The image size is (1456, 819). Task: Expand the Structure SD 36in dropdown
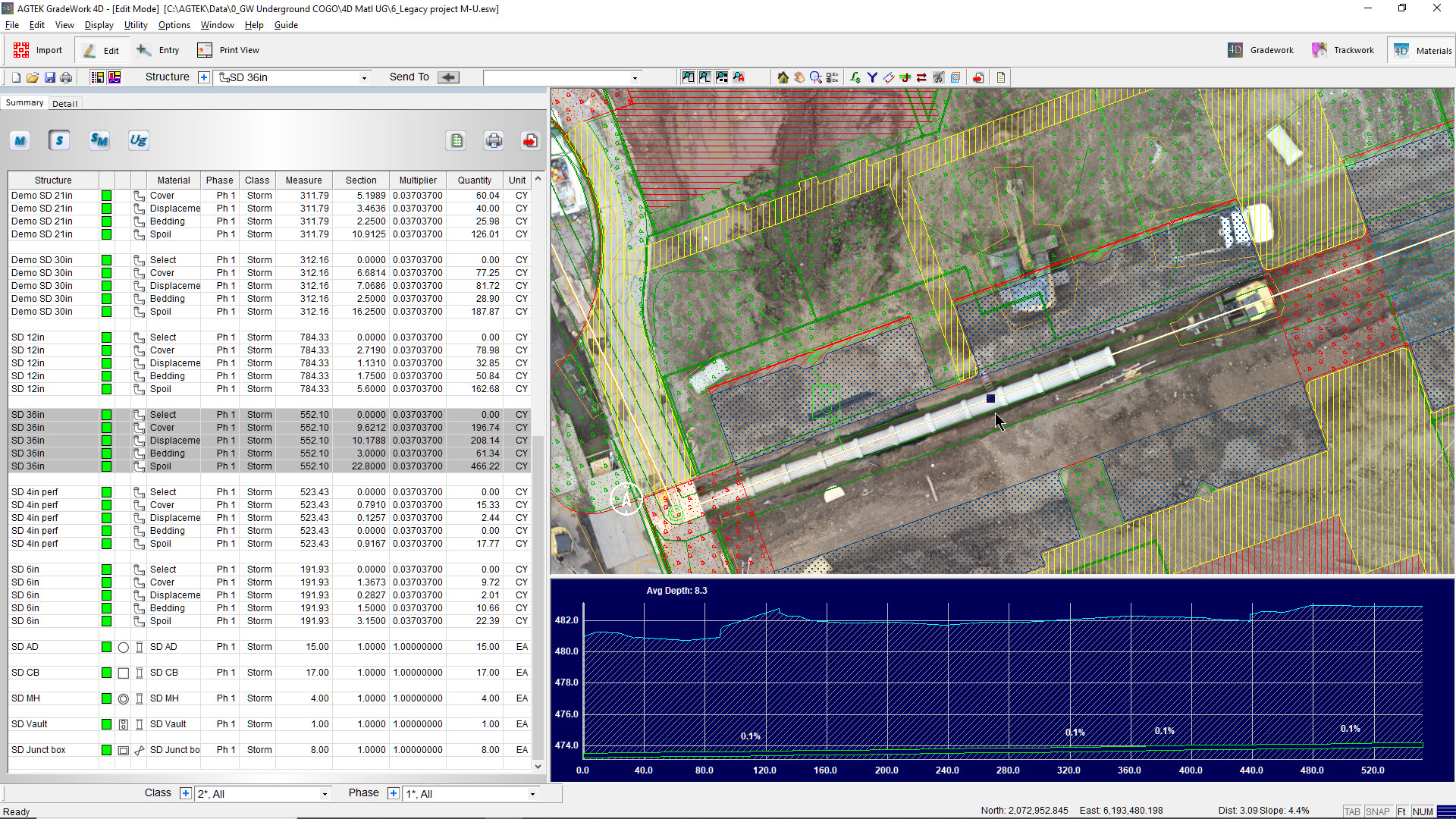[x=361, y=77]
